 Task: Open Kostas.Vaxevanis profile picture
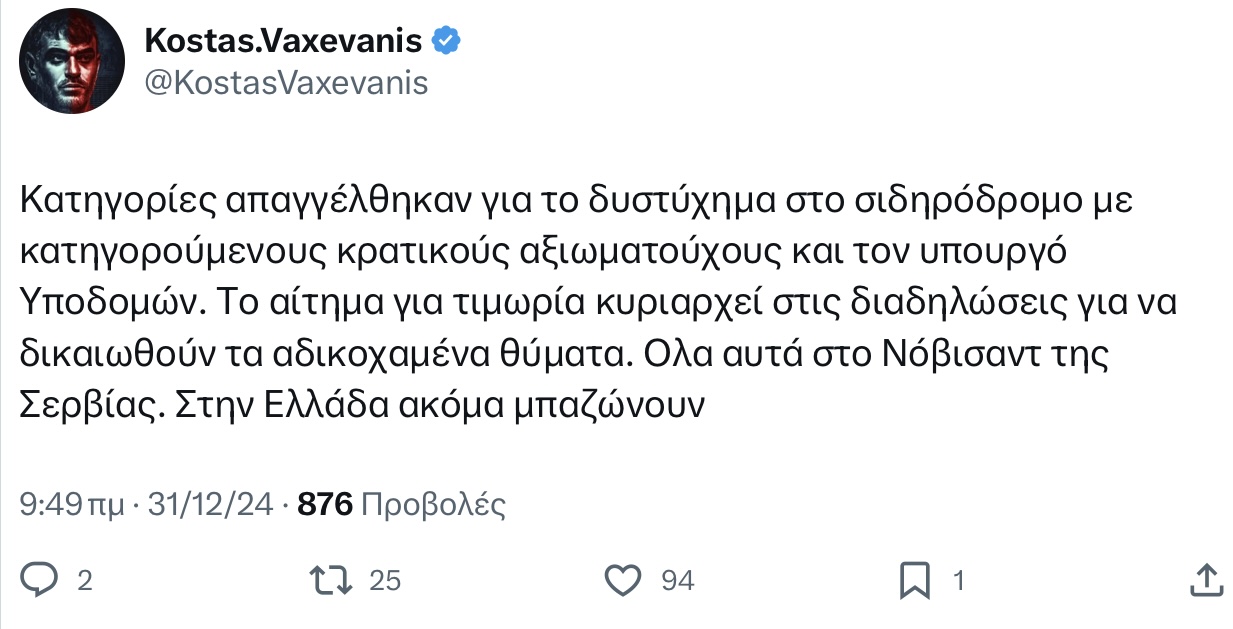(x=69, y=66)
